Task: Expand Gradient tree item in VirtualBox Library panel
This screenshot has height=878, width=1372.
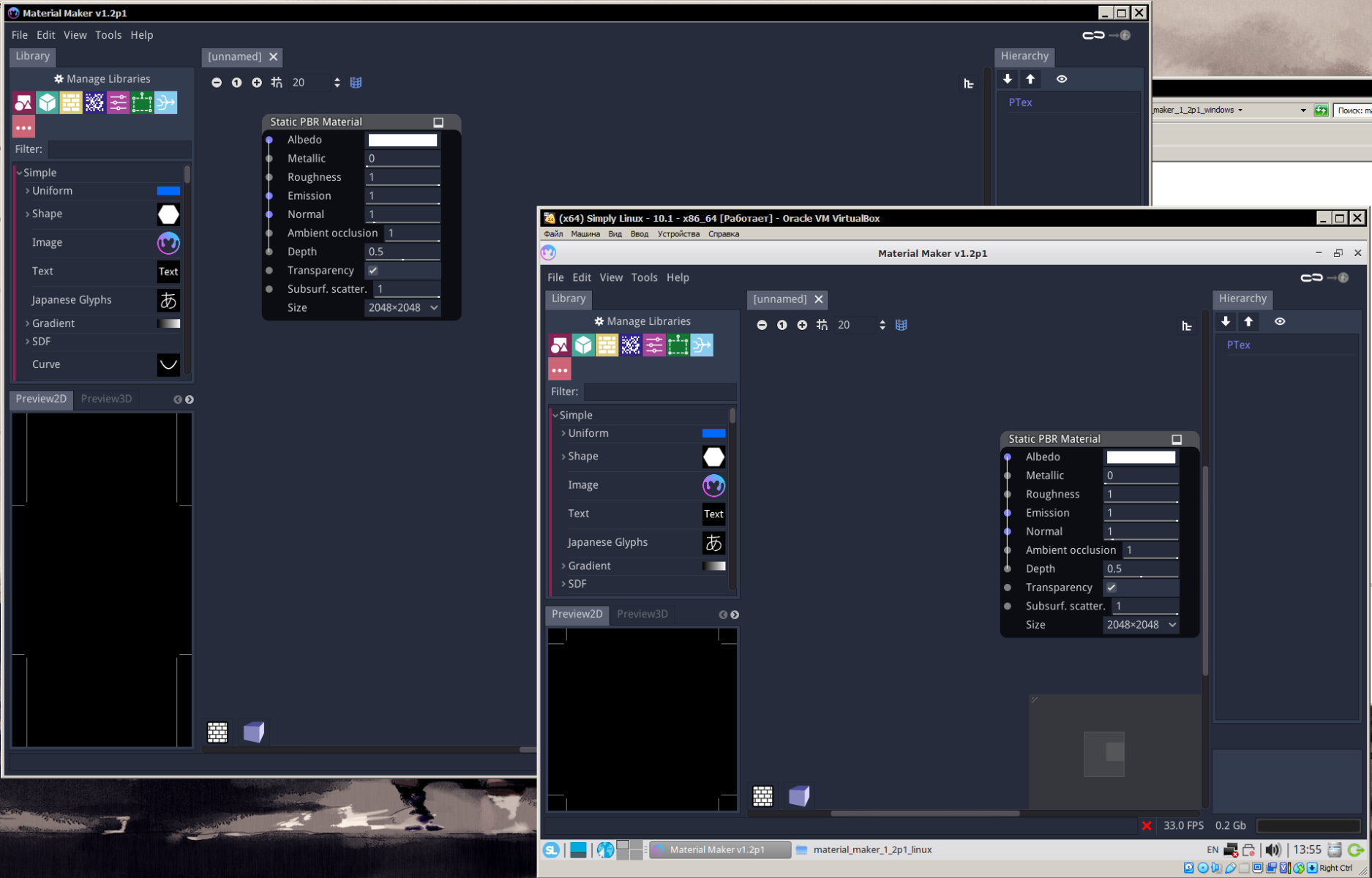Action: click(x=563, y=566)
